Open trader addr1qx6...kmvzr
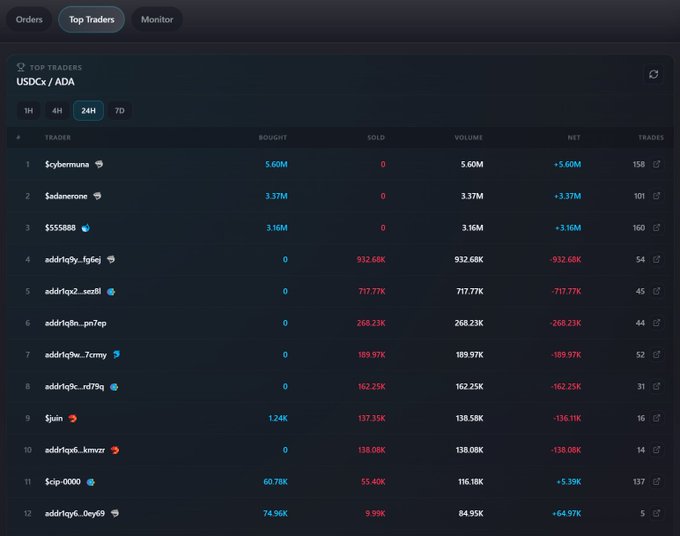This screenshot has width=680, height=536. click(x=75, y=450)
